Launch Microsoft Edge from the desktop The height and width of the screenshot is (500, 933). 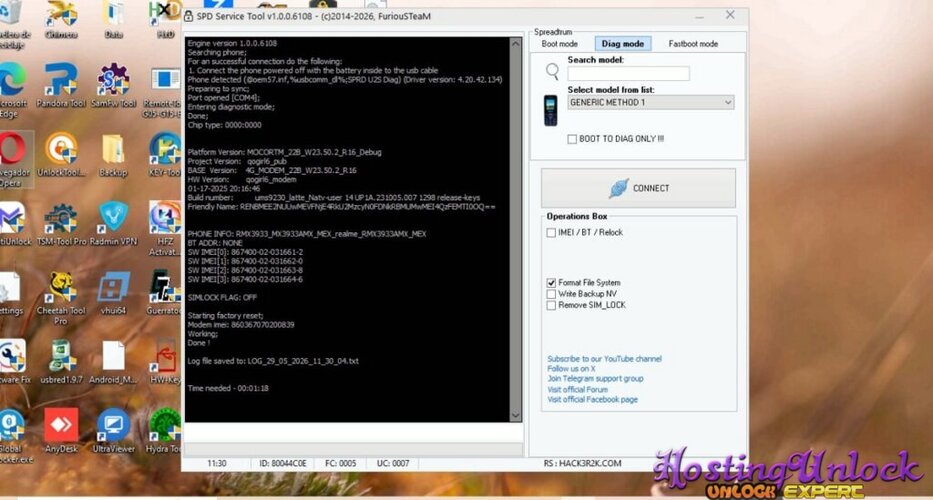click(12, 89)
